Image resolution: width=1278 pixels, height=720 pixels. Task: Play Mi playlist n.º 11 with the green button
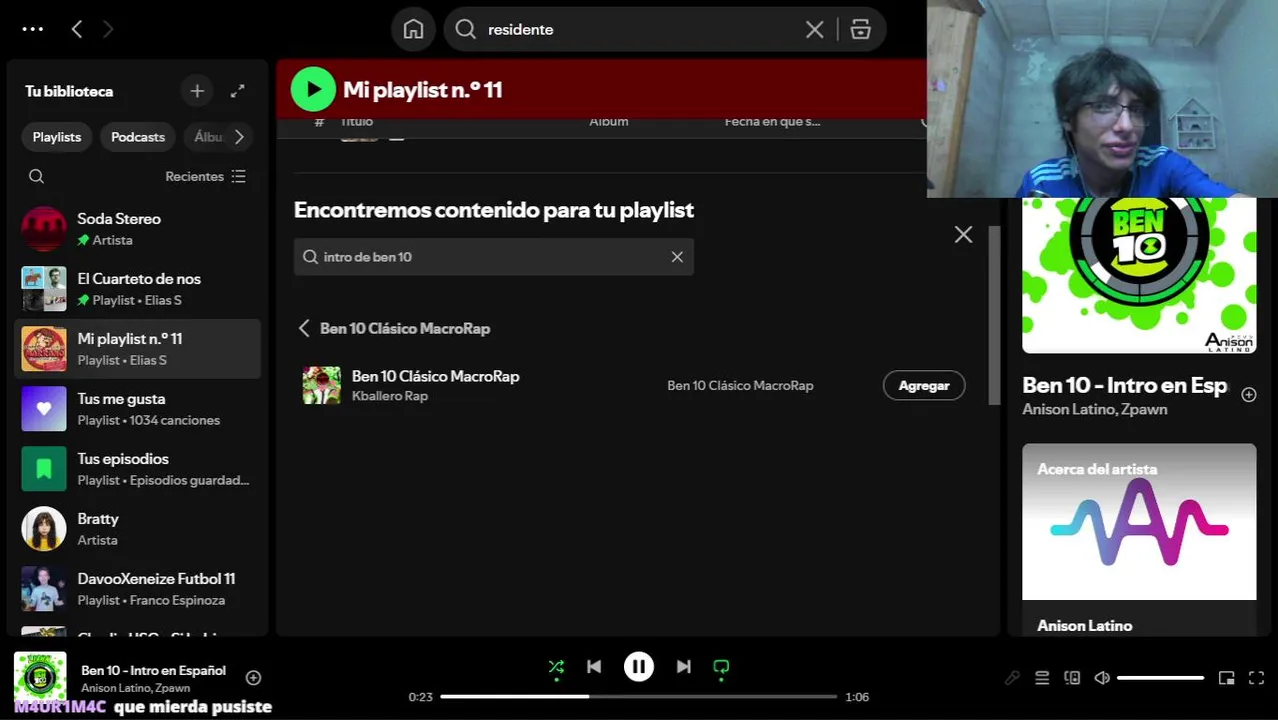(313, 89)
